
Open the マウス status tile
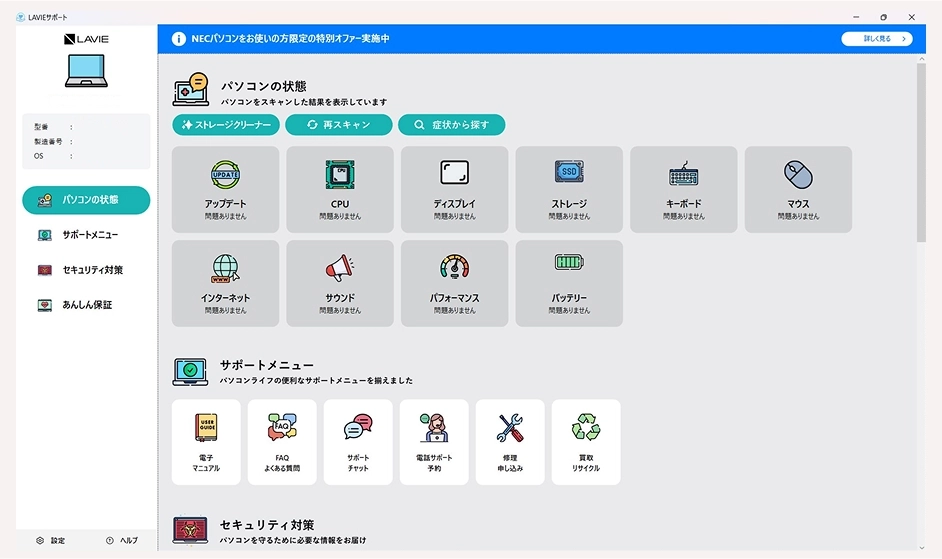pos(798,189)
